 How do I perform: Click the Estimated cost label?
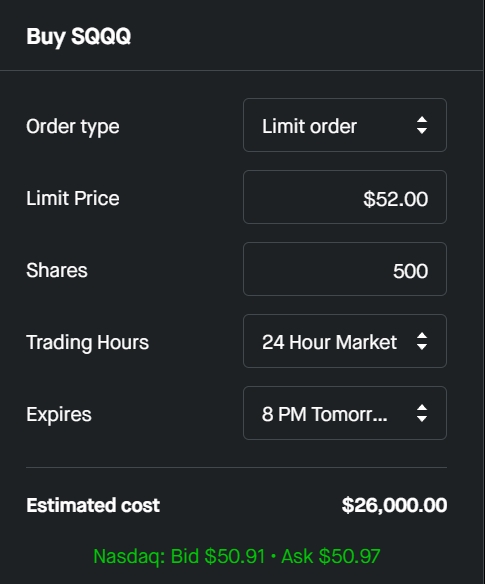pos(93,505)
